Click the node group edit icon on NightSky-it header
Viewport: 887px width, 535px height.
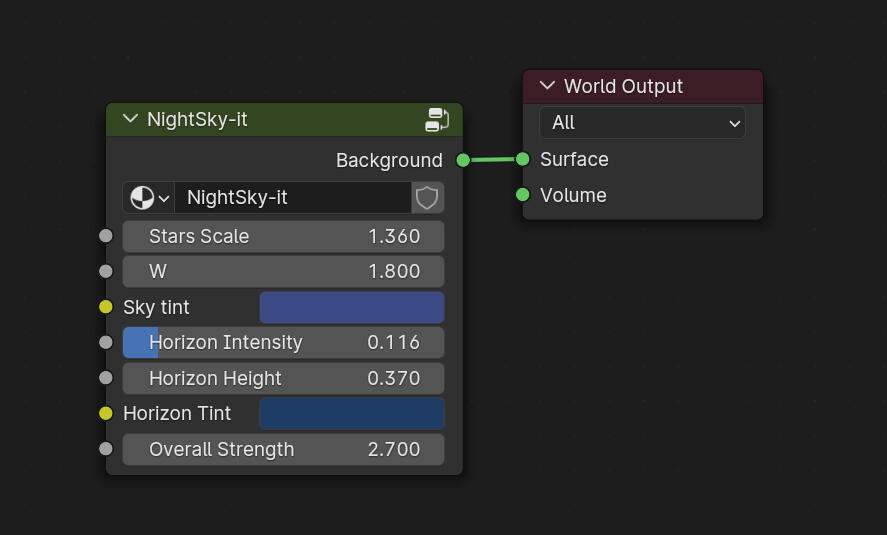coord(437,120)
